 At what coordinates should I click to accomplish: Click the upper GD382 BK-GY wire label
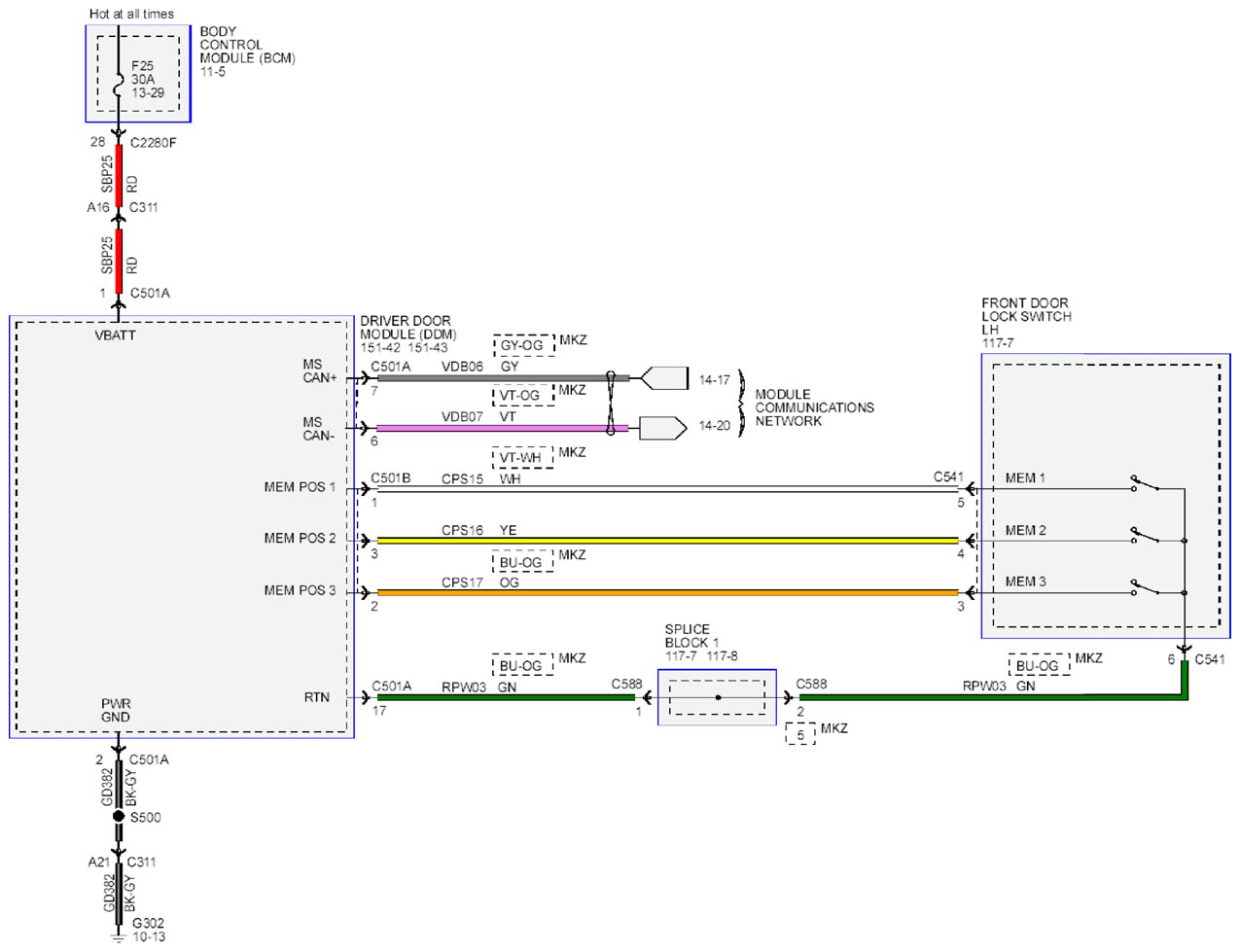[x=119, y=787]
